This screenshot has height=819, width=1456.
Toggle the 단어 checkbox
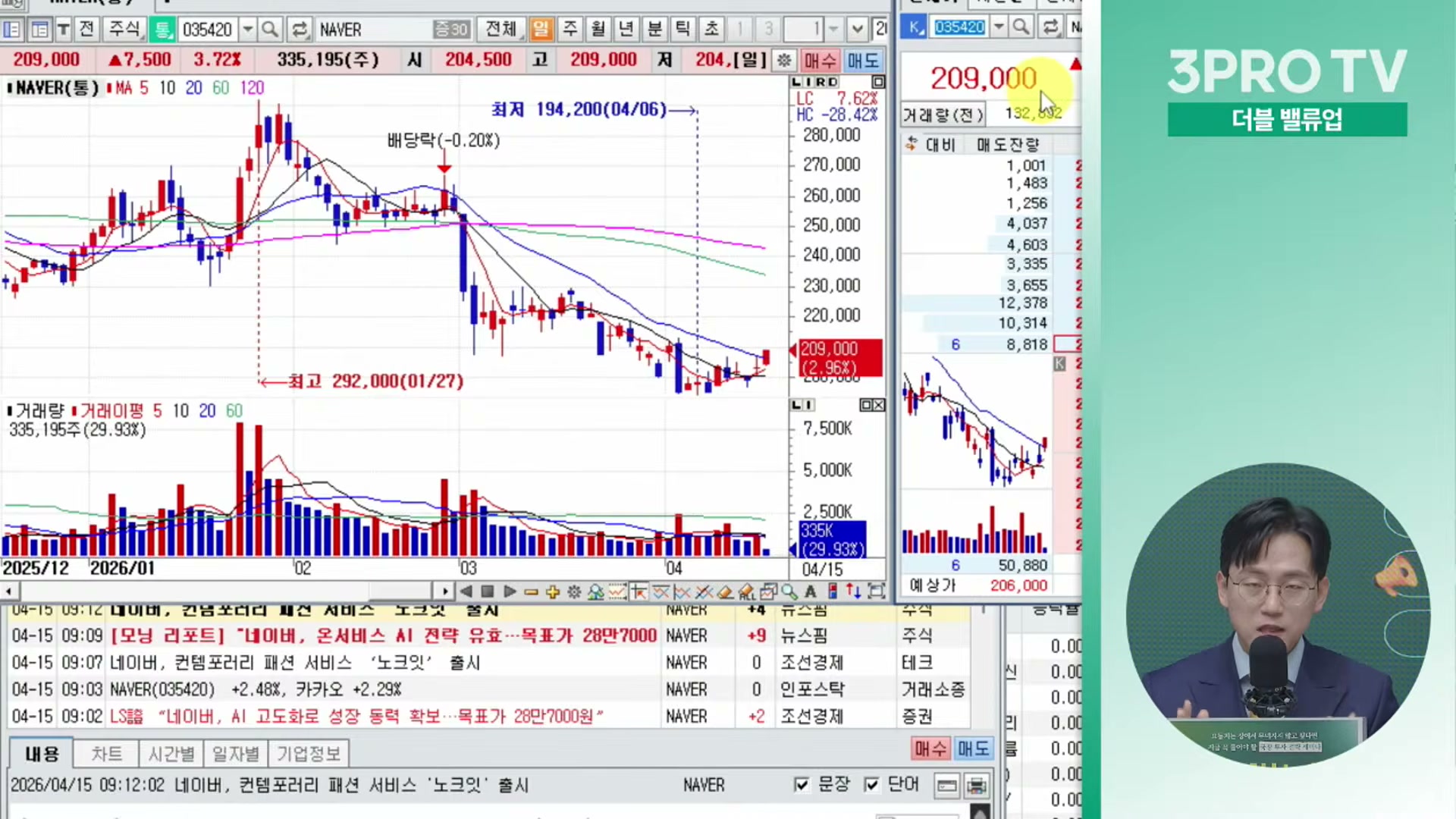point(871,784)
